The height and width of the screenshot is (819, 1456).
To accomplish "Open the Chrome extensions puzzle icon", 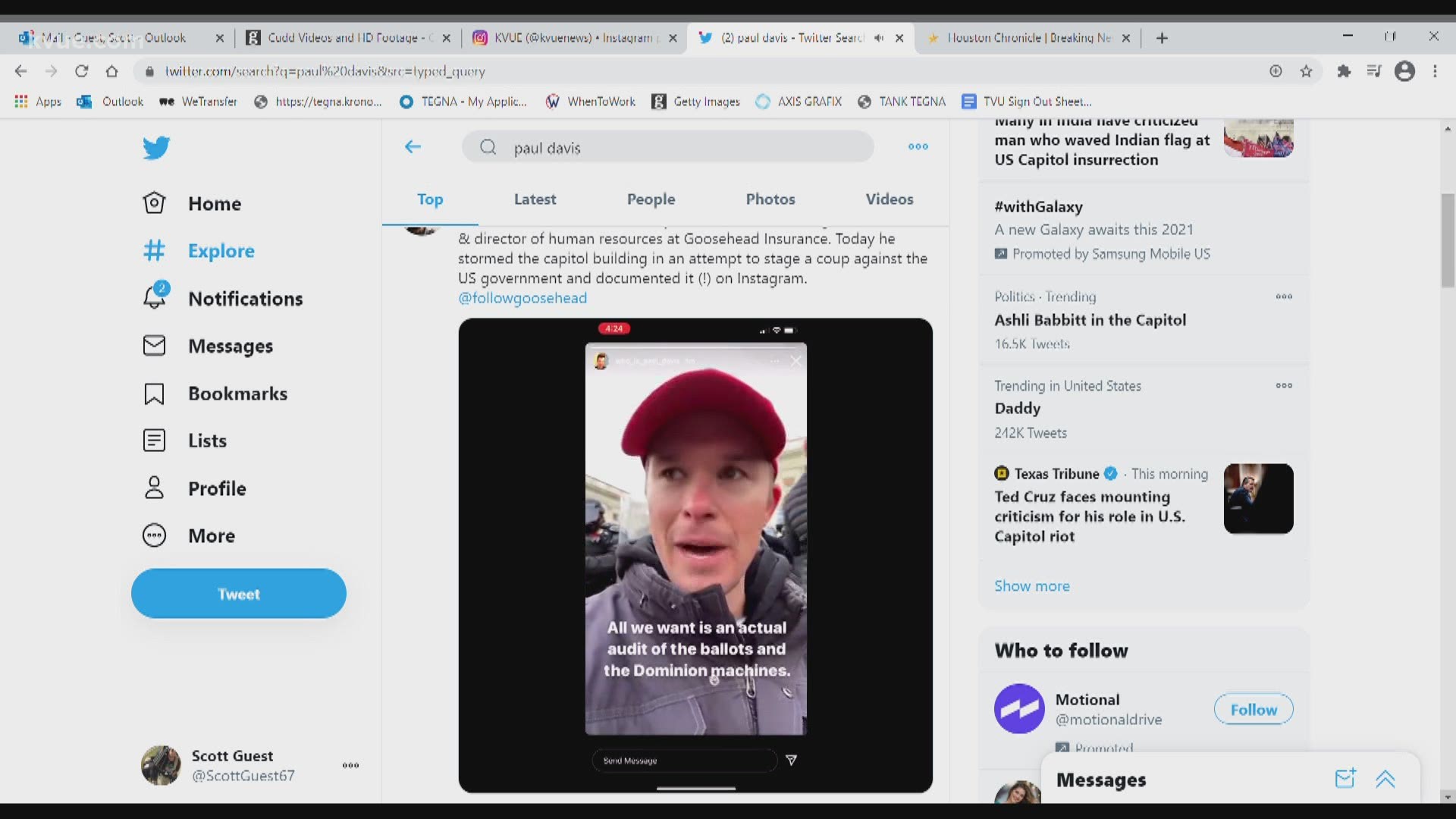I will coord(1344,71).
